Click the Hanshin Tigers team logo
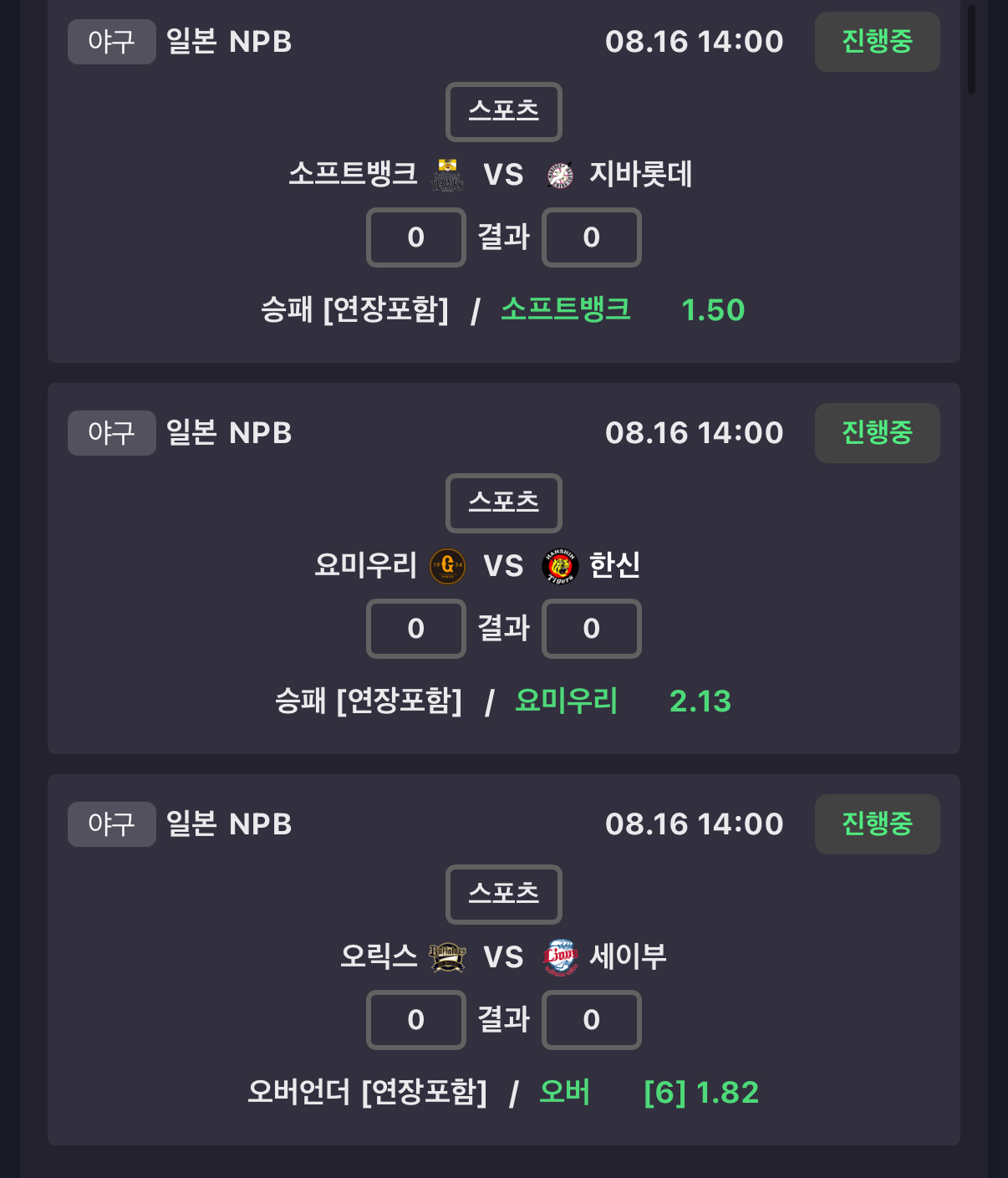The width and height of the screenshot is (1008, 1178). [560, 566]
